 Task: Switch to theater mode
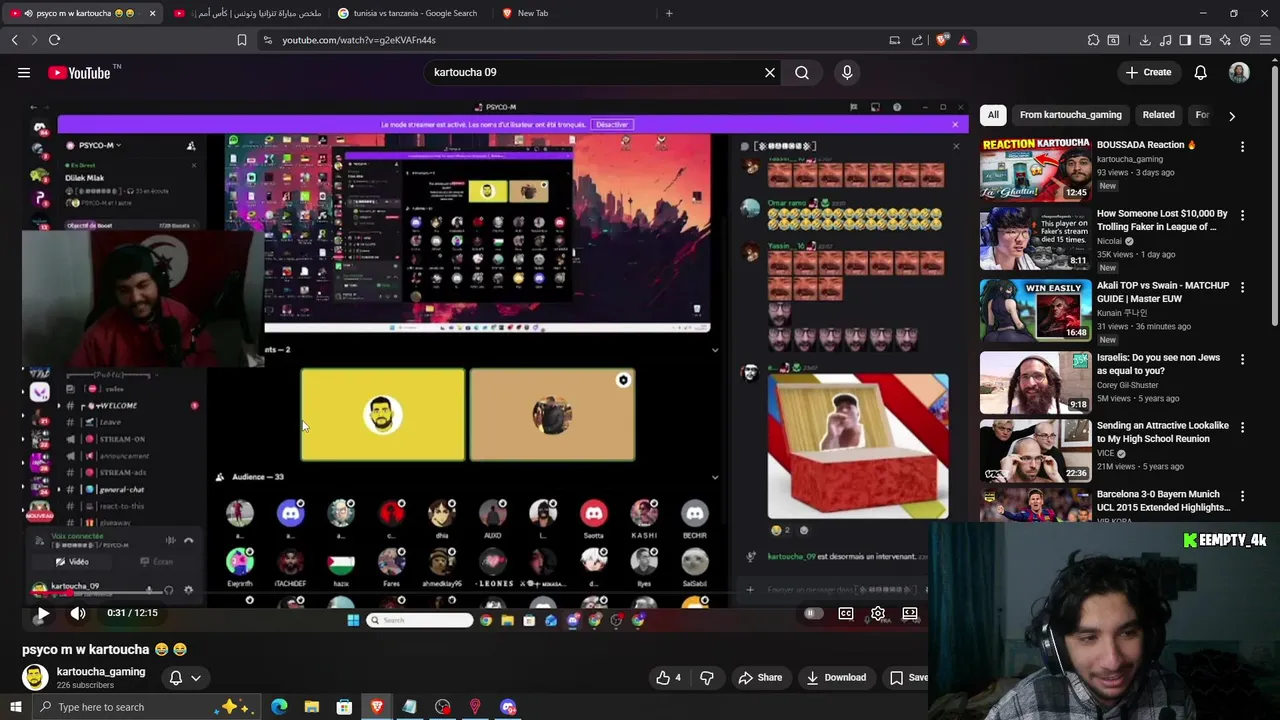click(x=910, y=613)
